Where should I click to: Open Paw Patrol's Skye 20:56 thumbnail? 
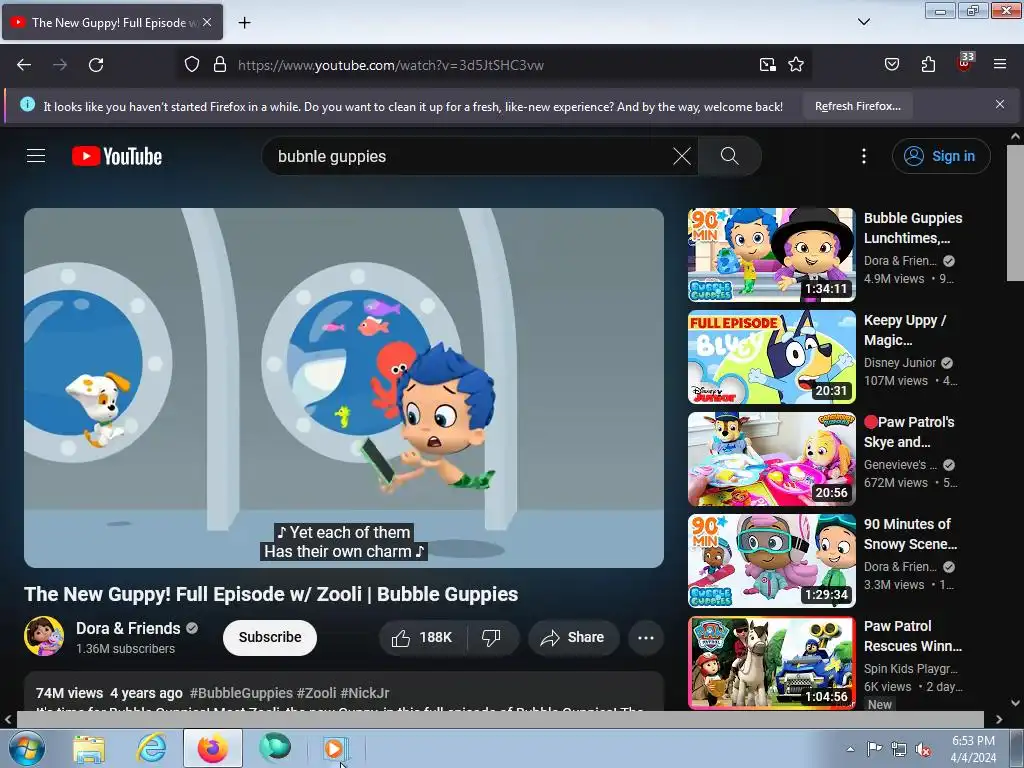771,458
